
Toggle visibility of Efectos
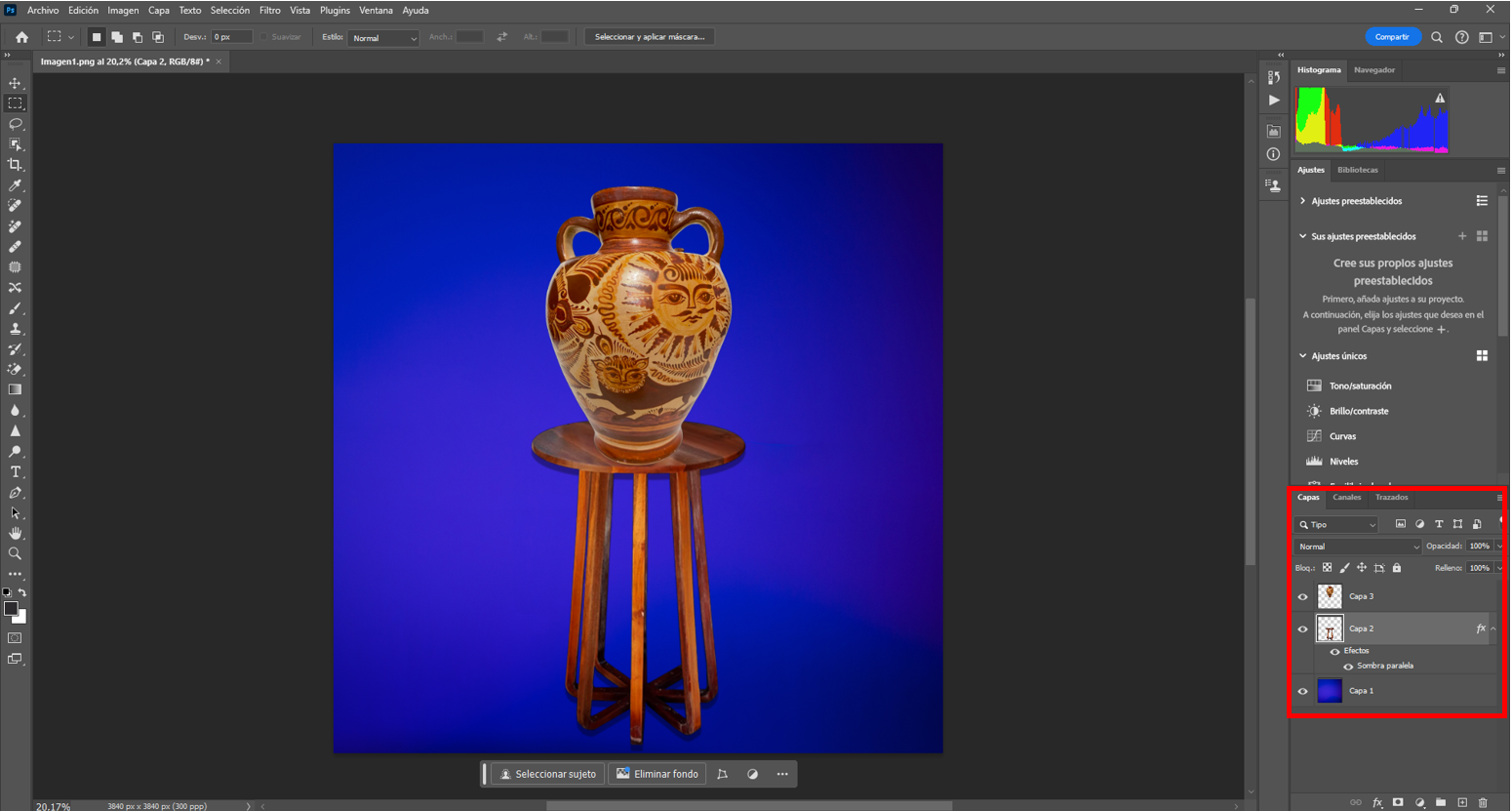pos(1335,651)
